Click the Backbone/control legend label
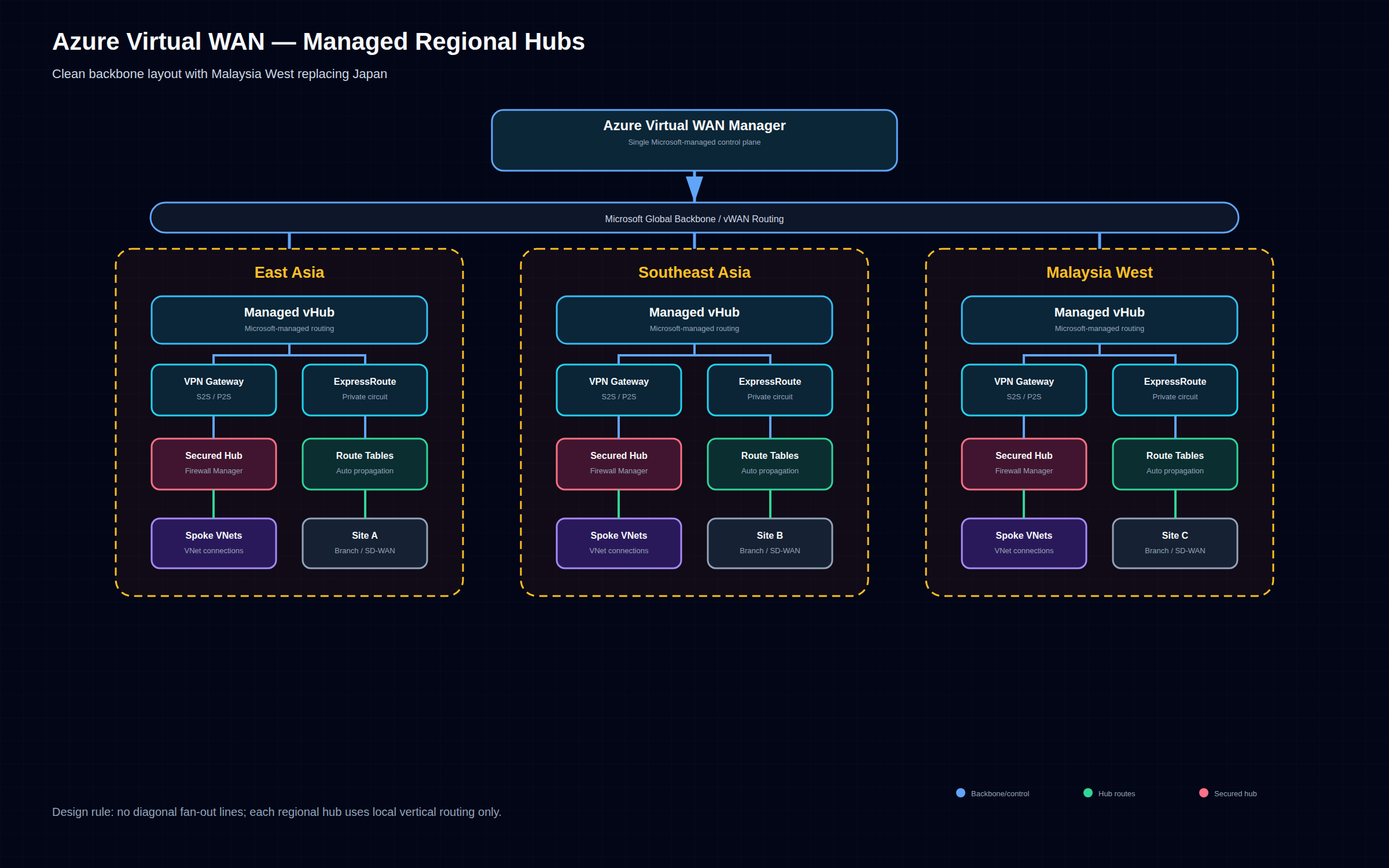The image size is (1389, 868). point(1000,793)
